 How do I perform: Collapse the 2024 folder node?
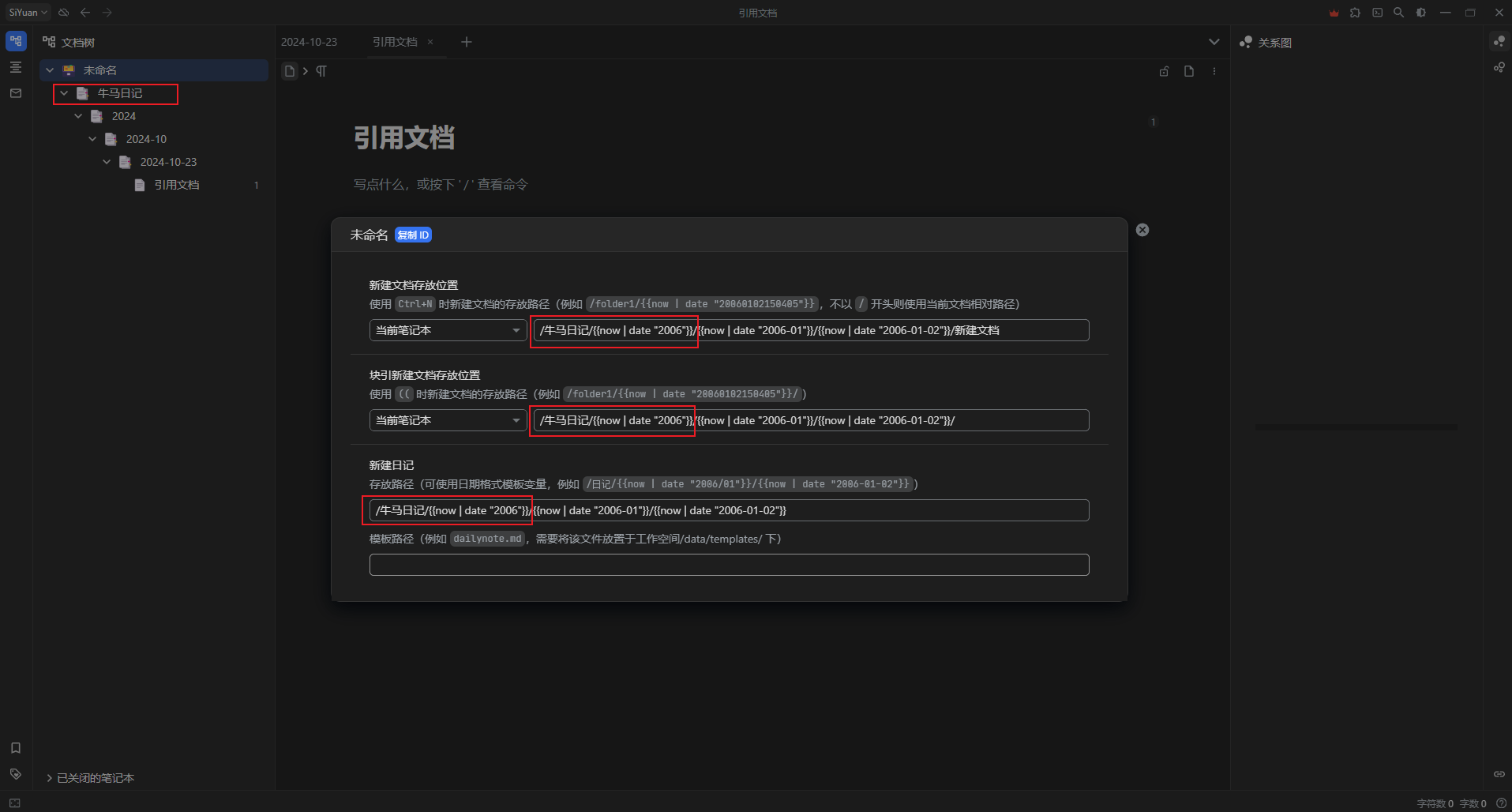[78, 116]
